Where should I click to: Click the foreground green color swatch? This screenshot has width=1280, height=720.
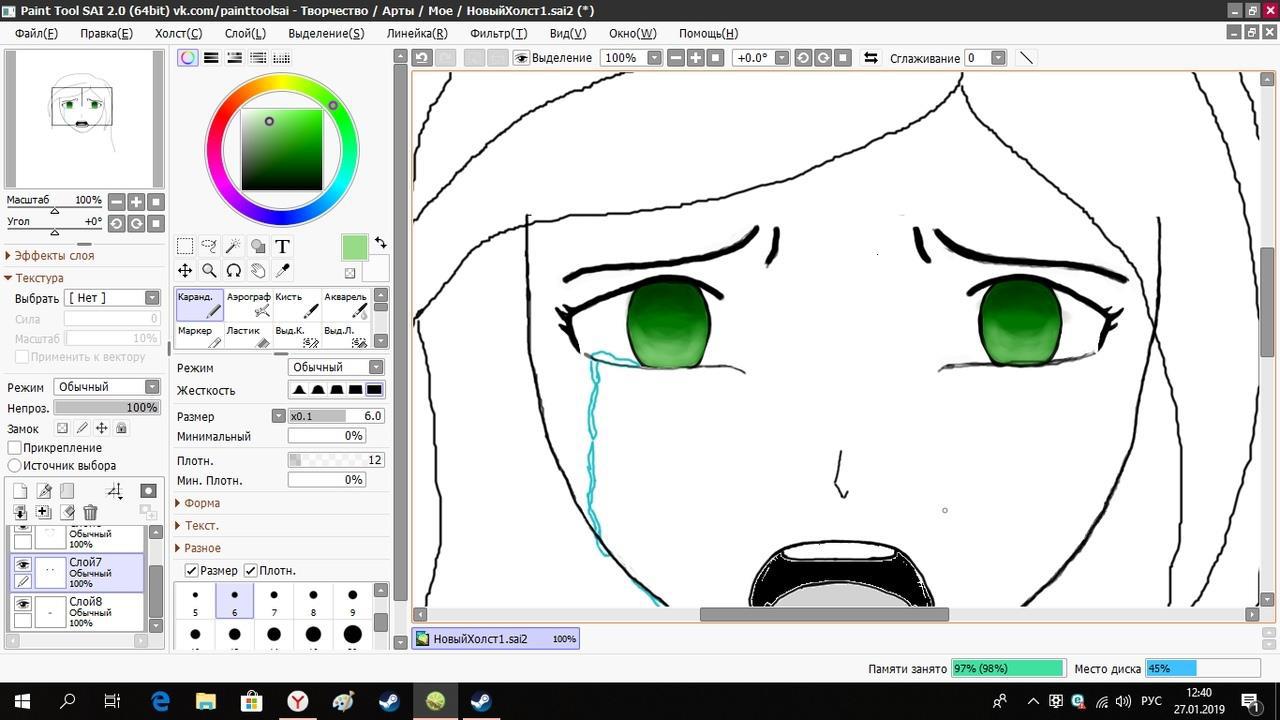tap(354, 247)
